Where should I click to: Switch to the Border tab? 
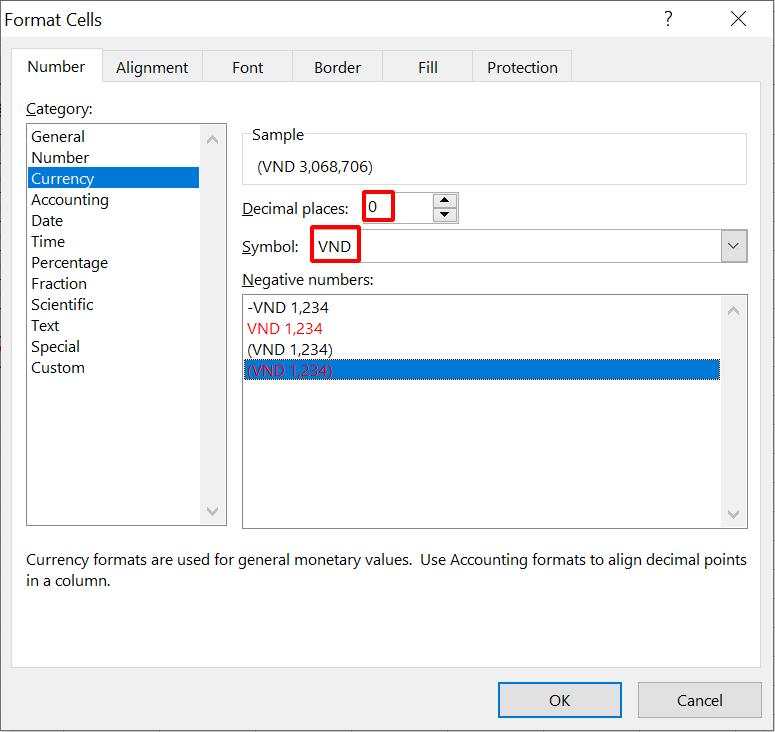click(337, 67)
